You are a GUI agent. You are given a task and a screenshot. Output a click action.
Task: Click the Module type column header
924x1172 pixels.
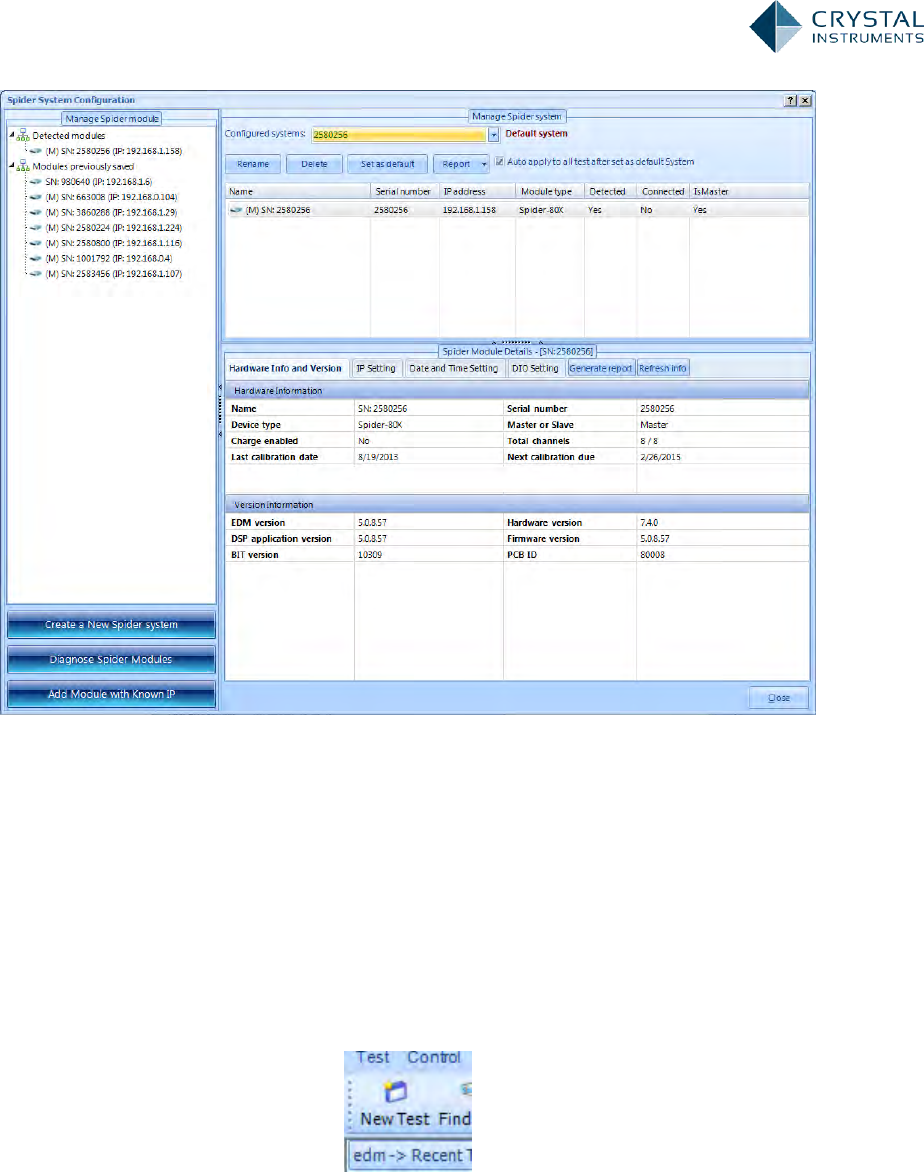(x=549, y=191)
